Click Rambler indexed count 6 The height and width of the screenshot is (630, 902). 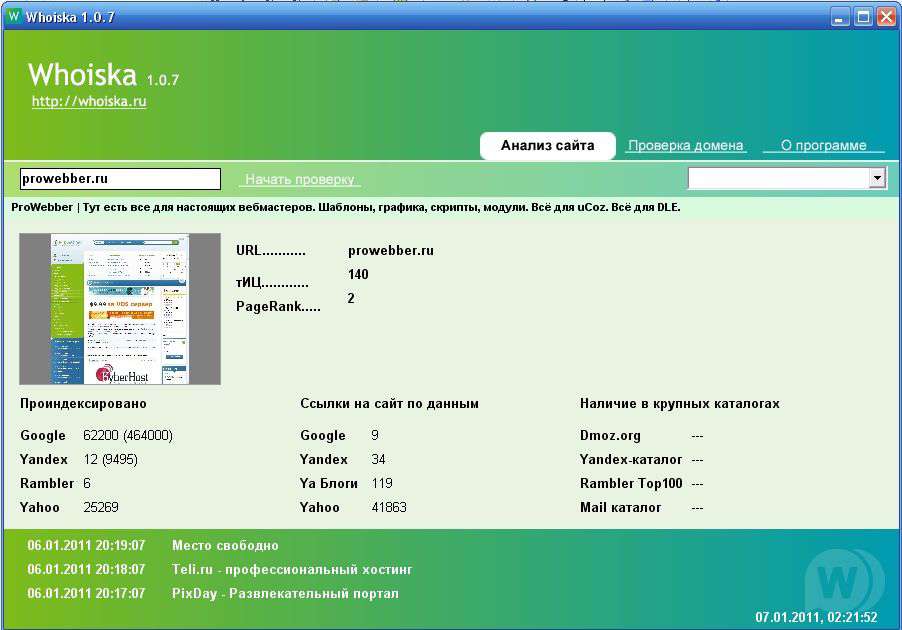[87, 483]
